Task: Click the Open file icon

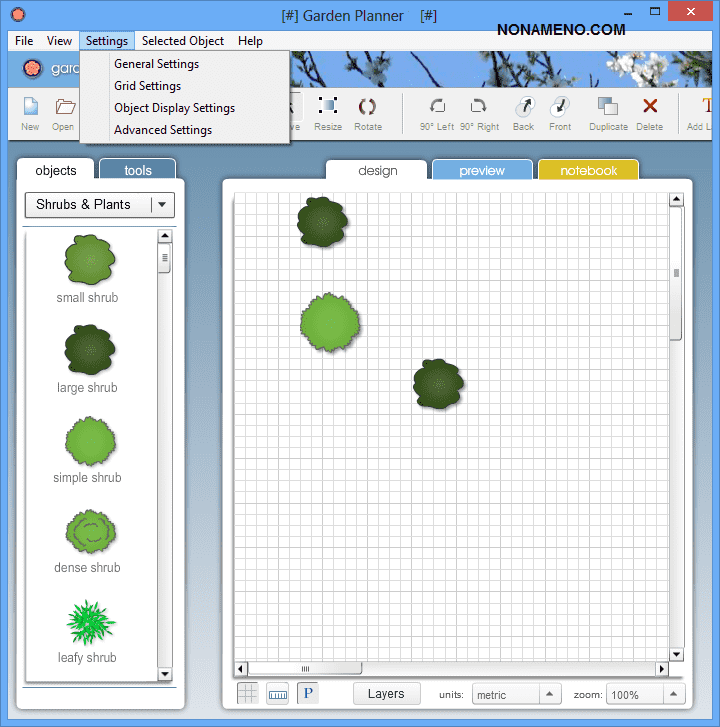Action: coord(64,108)
